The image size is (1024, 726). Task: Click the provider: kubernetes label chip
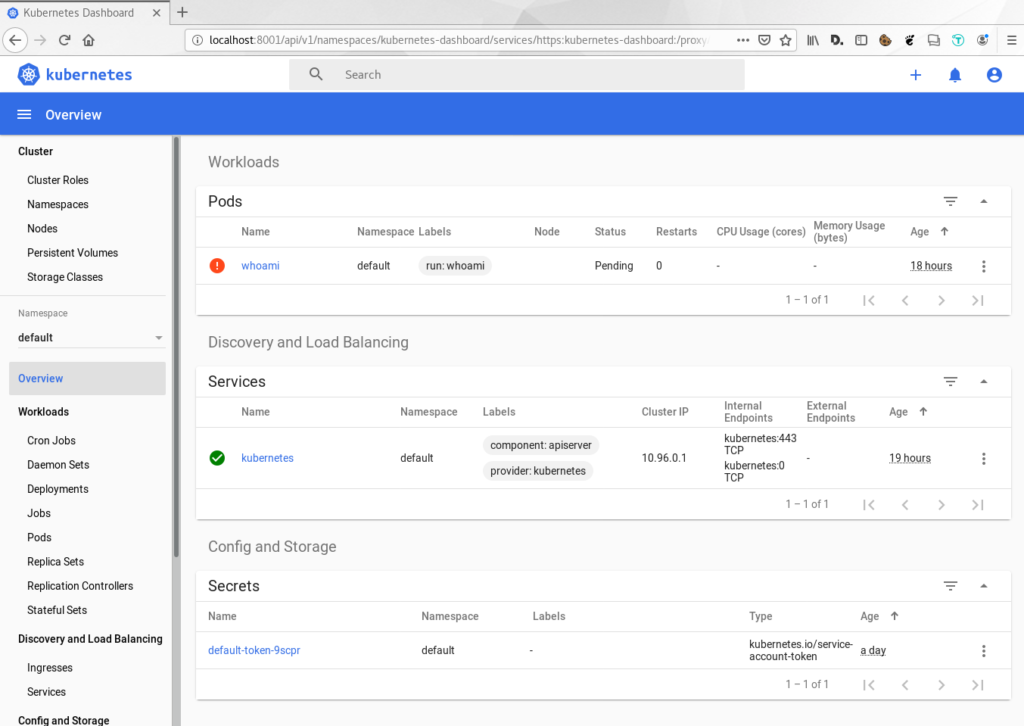click(538, 471)
